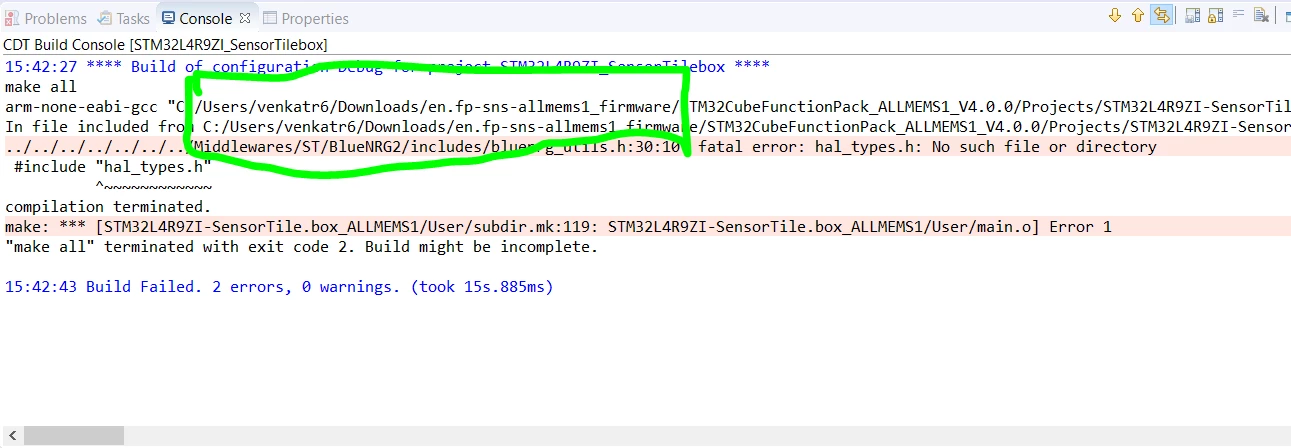
Task: Click the '#include "hal_types.h"' line
Action: pyautogui.click(x=112, y=167)
